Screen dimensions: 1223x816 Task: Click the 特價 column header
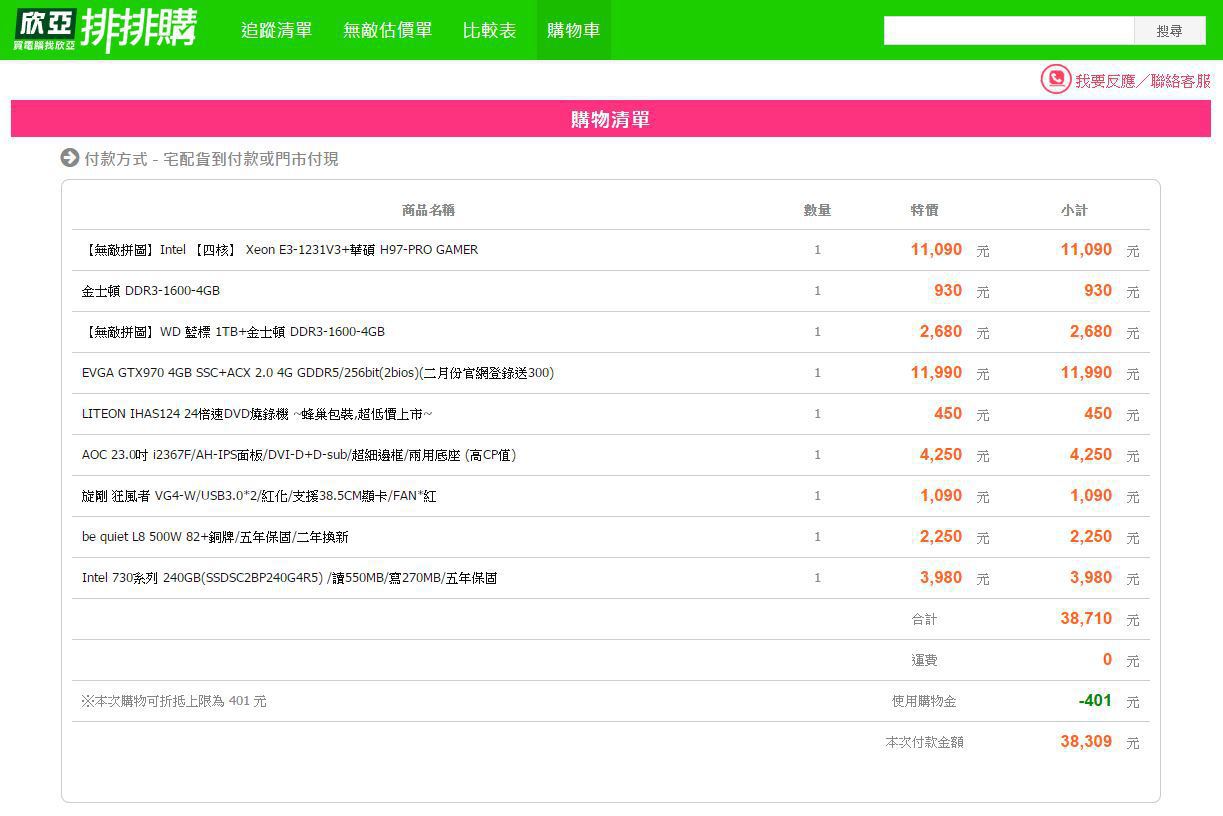(924, 210)
